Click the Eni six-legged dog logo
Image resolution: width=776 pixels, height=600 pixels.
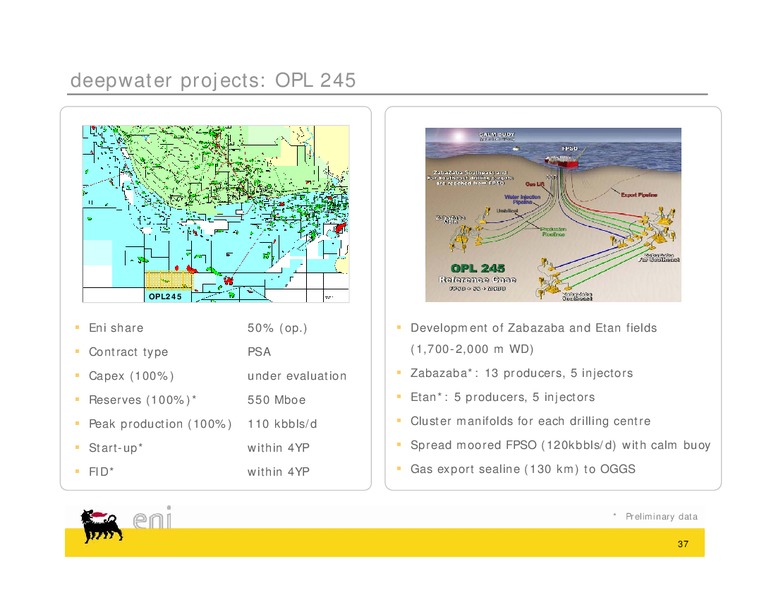[101, 526]
